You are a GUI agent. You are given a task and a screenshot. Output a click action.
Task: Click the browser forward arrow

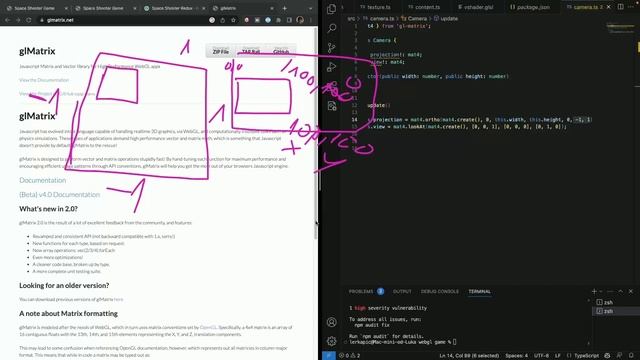pyautogui.click(x=18, y=20)
